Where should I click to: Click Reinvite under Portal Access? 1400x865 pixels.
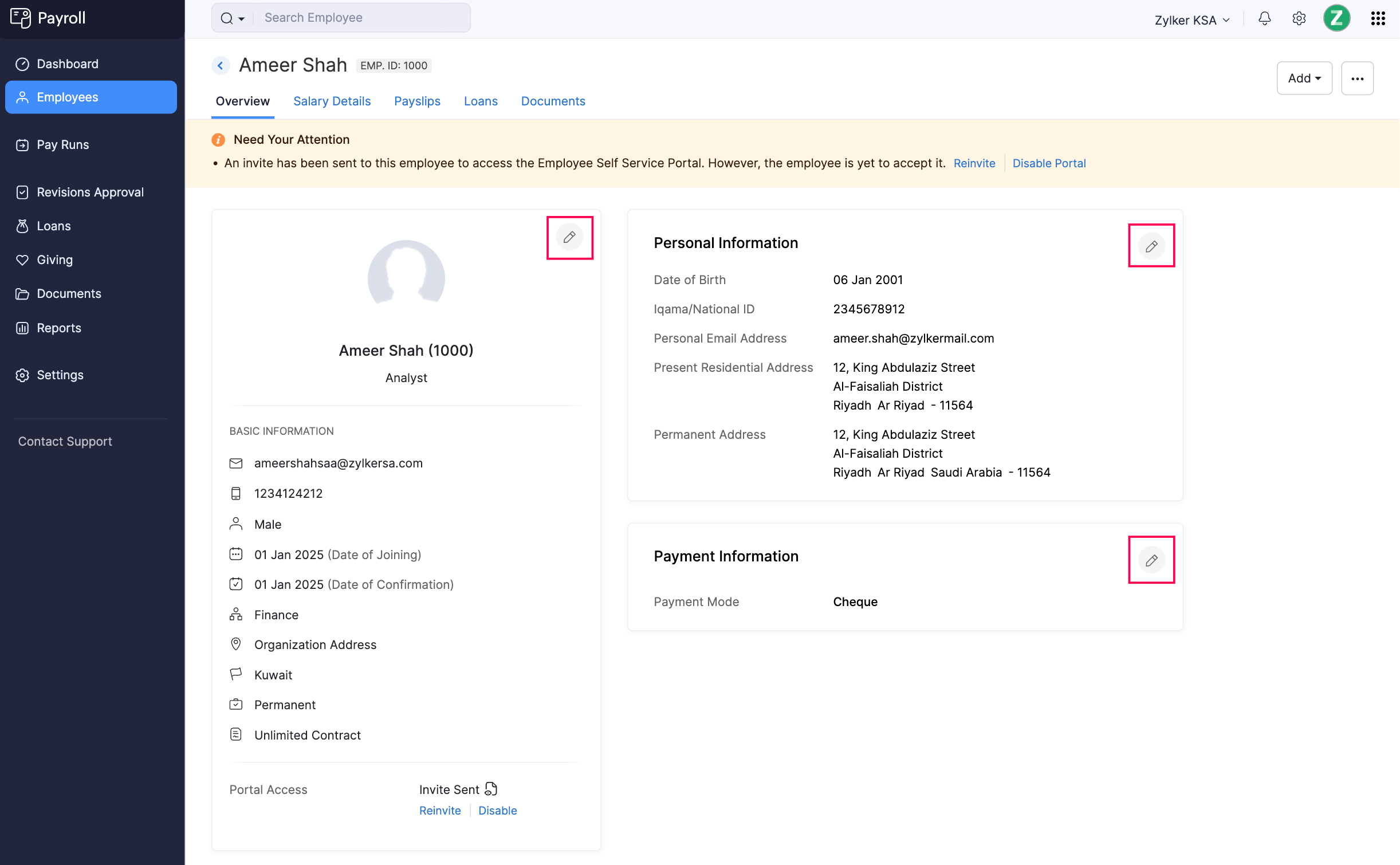pyautogui.click(x=440, y=811)
